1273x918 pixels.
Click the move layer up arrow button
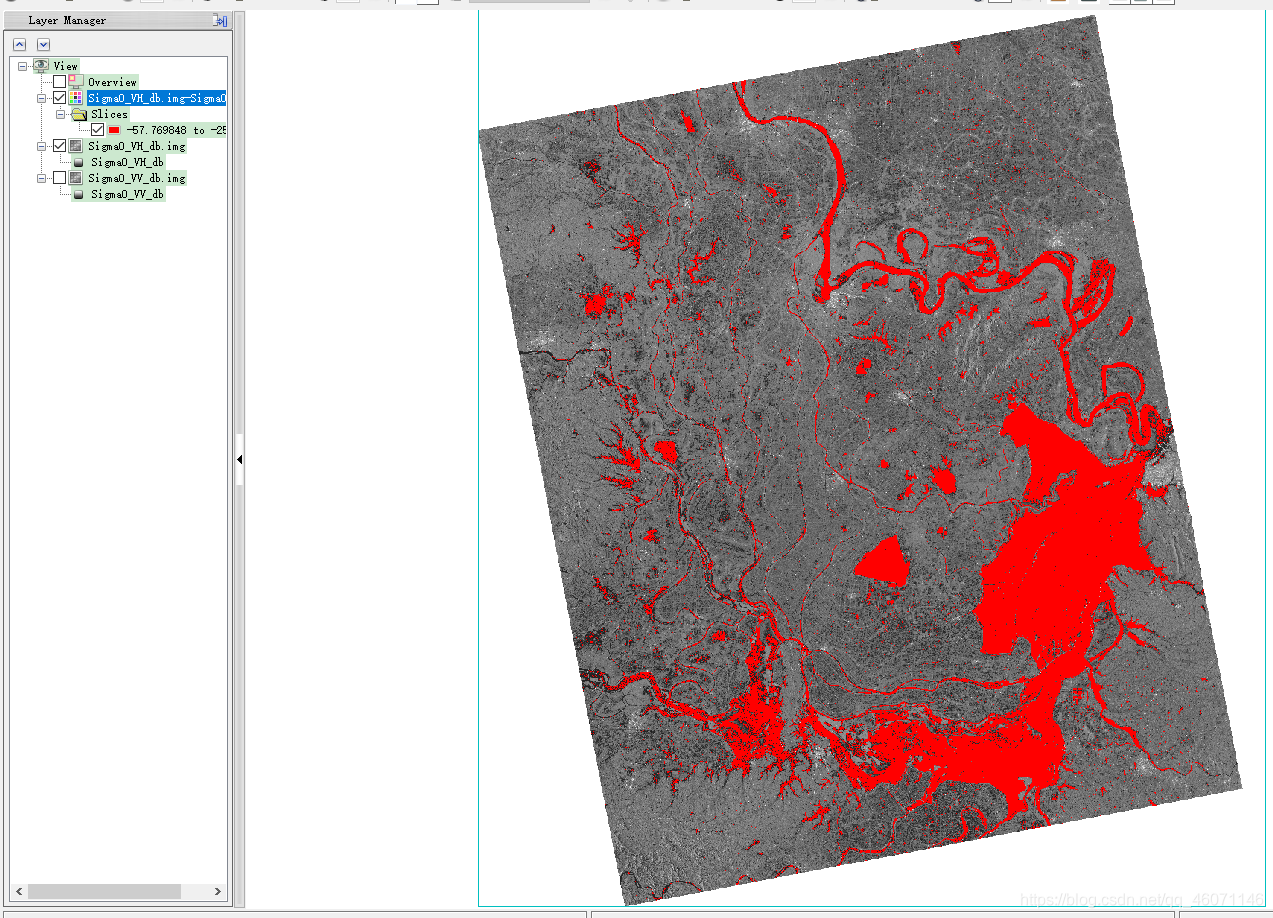tap(19, 44)
